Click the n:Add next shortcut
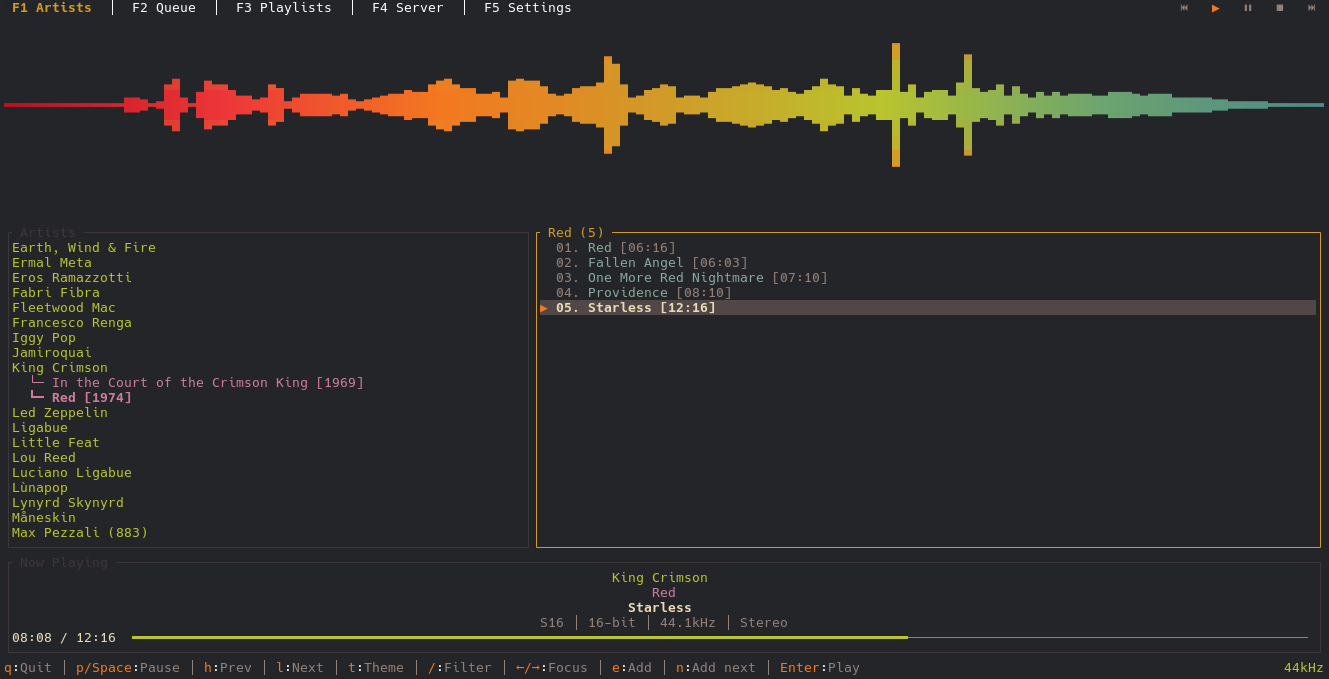1329x679 pixels. (716, 668)
